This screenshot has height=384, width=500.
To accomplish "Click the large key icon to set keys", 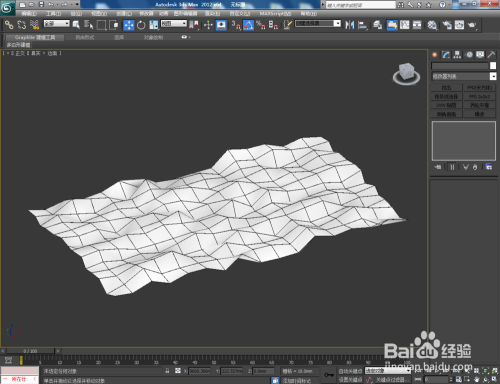I will [x=329, y=375].
